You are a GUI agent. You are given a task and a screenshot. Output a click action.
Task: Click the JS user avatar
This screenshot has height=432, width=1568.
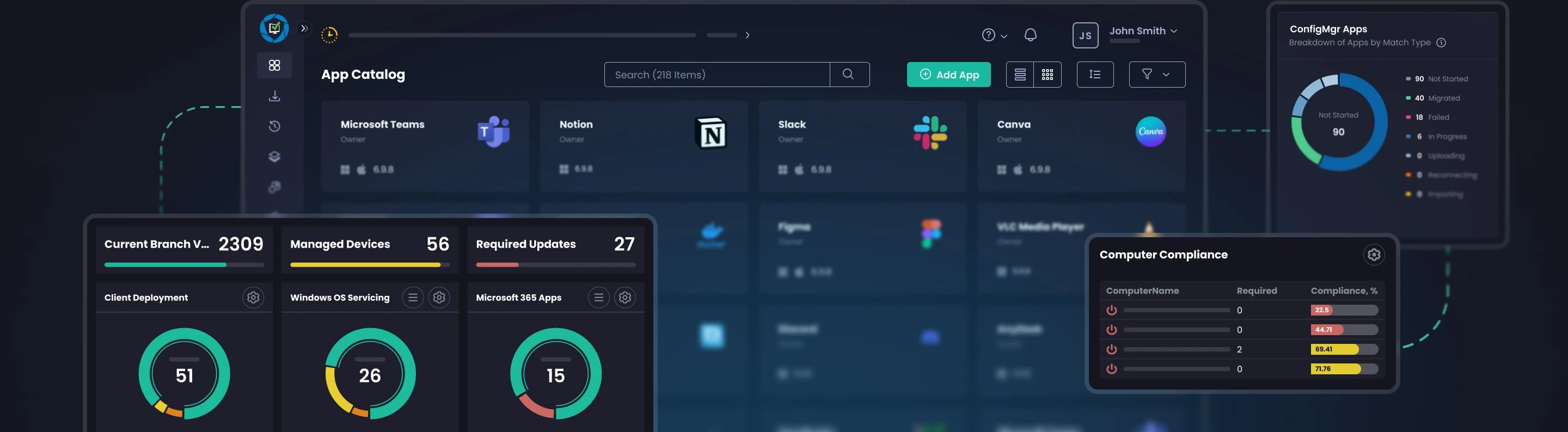1085,35
